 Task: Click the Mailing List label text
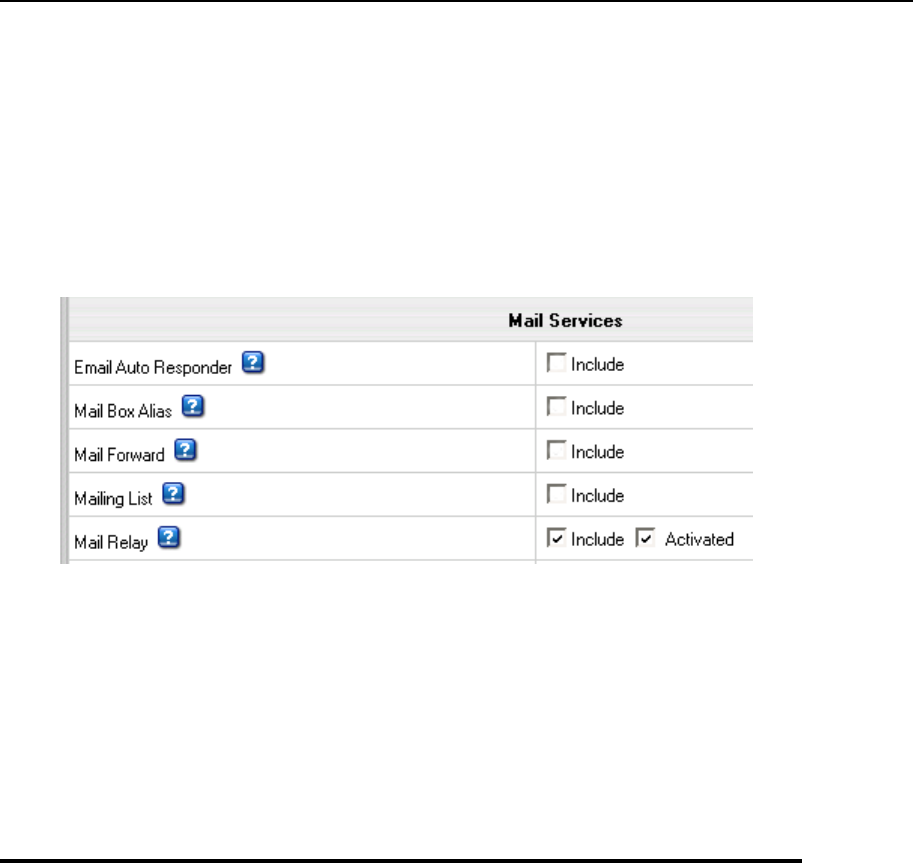(x=114, y=497)
